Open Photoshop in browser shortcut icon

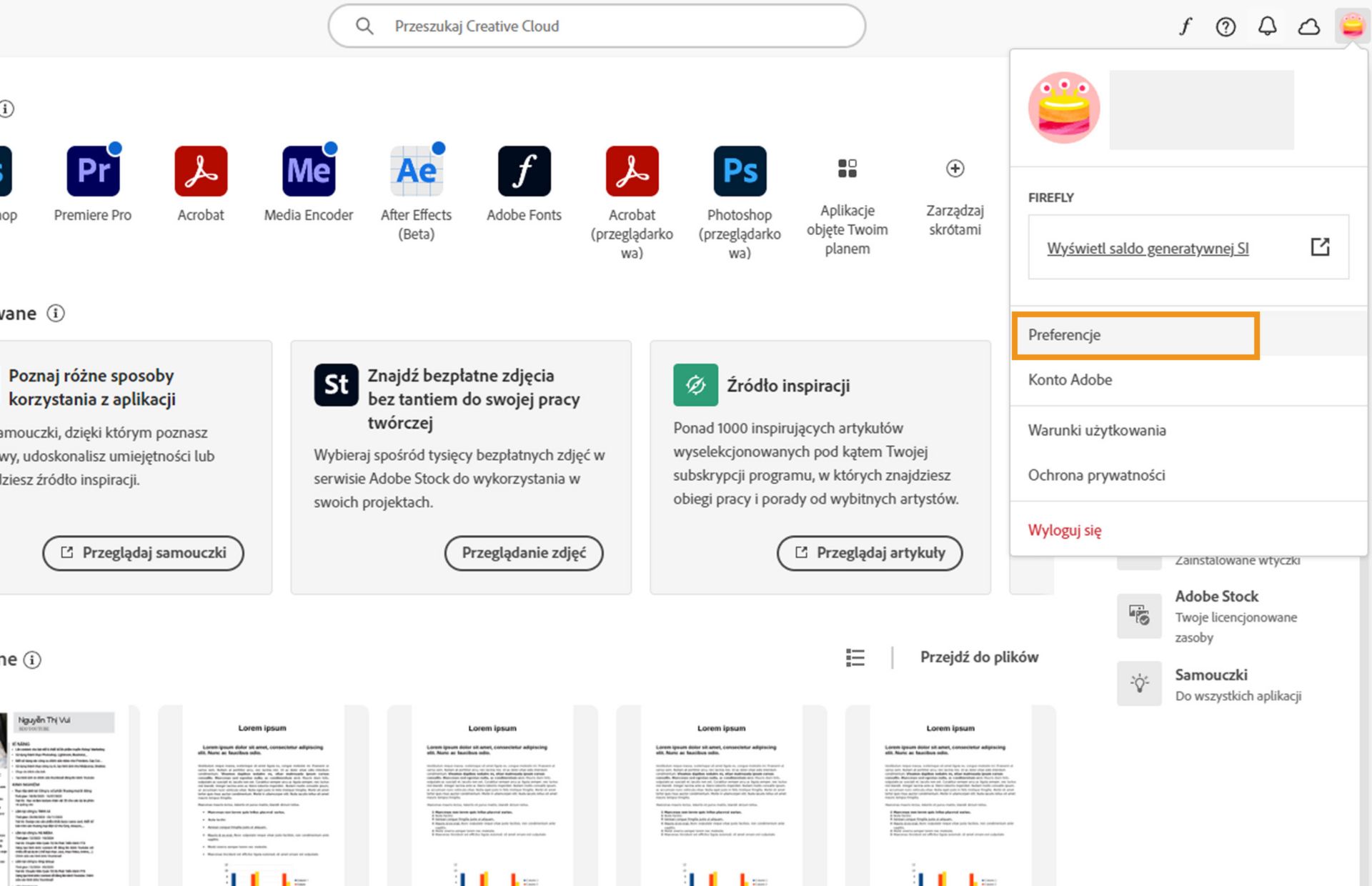(x=740, y=171)
